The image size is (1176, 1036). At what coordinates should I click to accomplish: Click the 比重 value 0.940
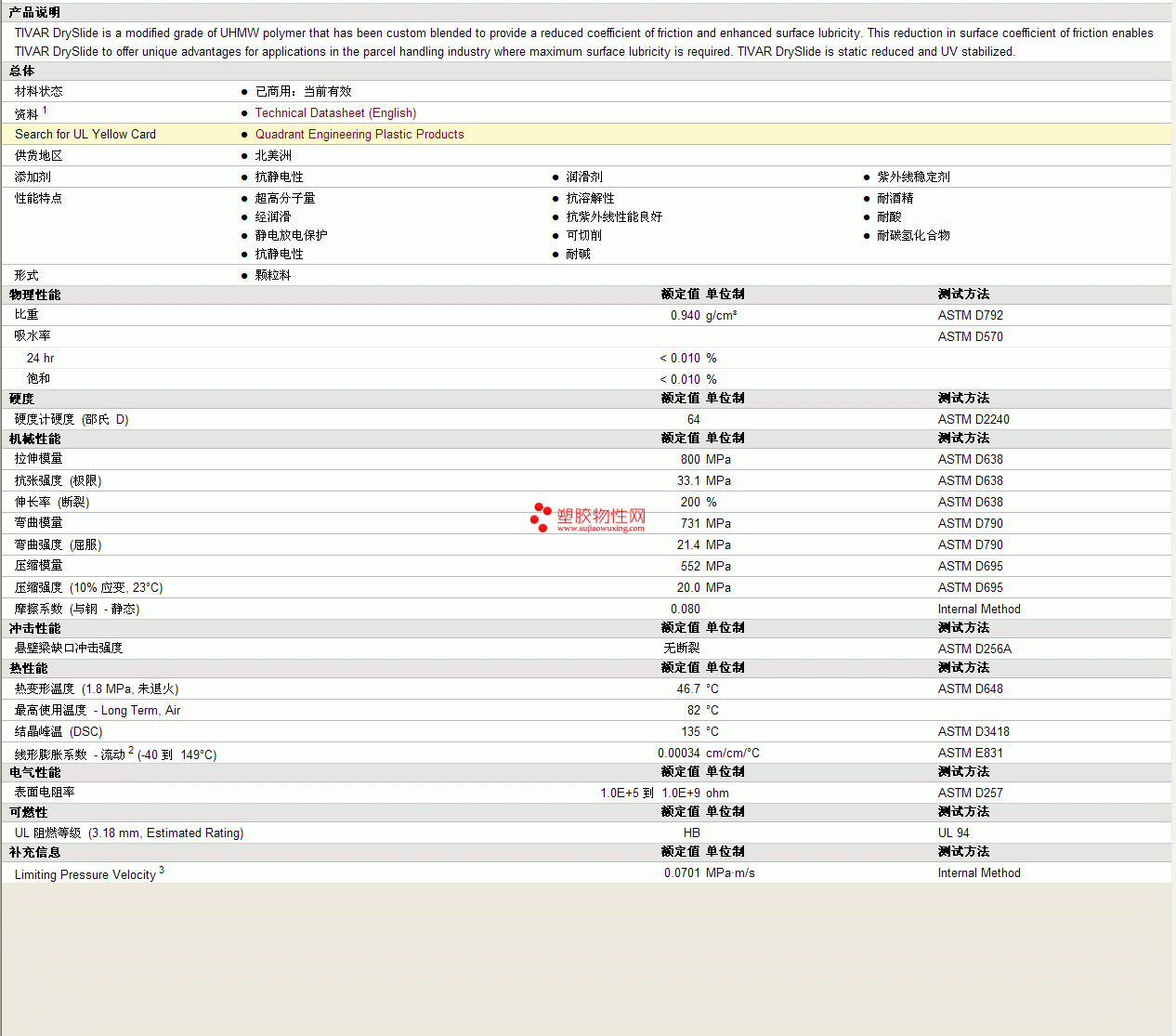point(686,315)
